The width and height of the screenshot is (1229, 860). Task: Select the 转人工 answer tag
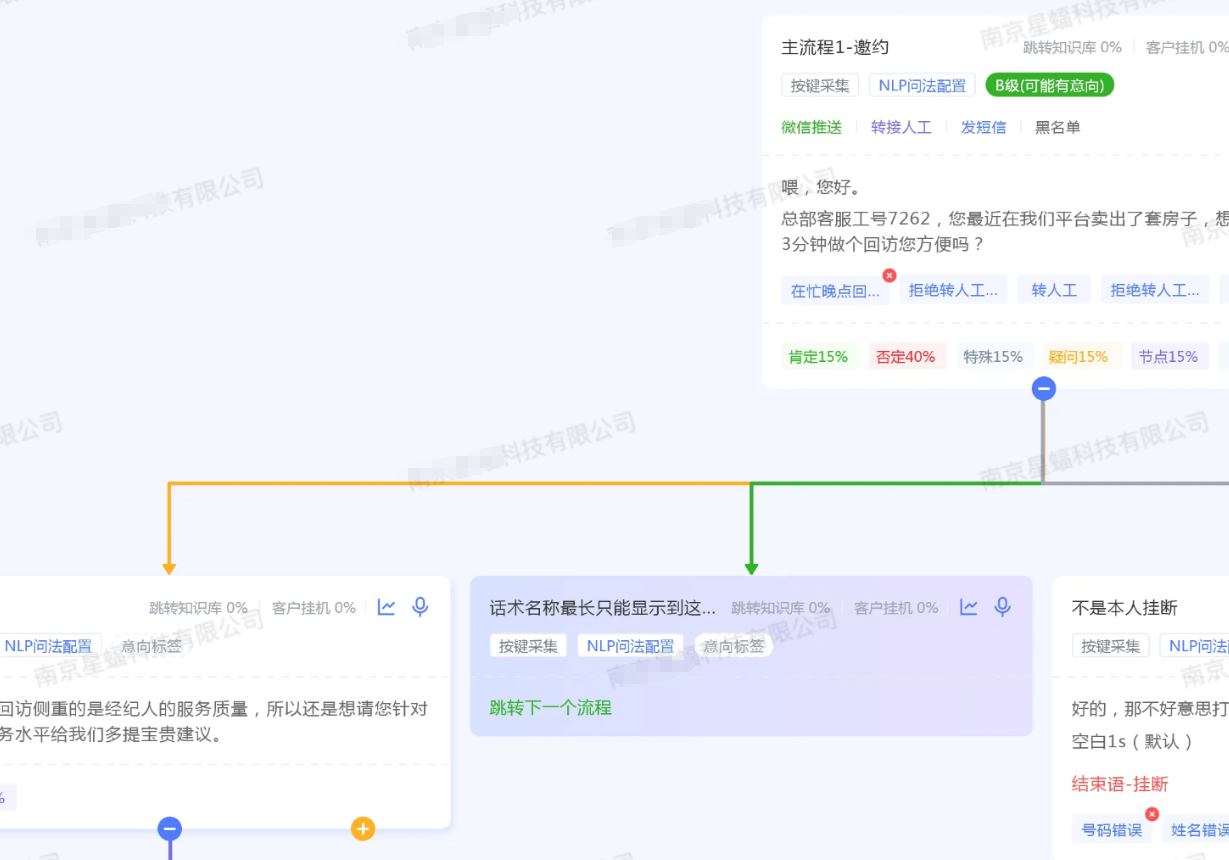(1054, 290)
